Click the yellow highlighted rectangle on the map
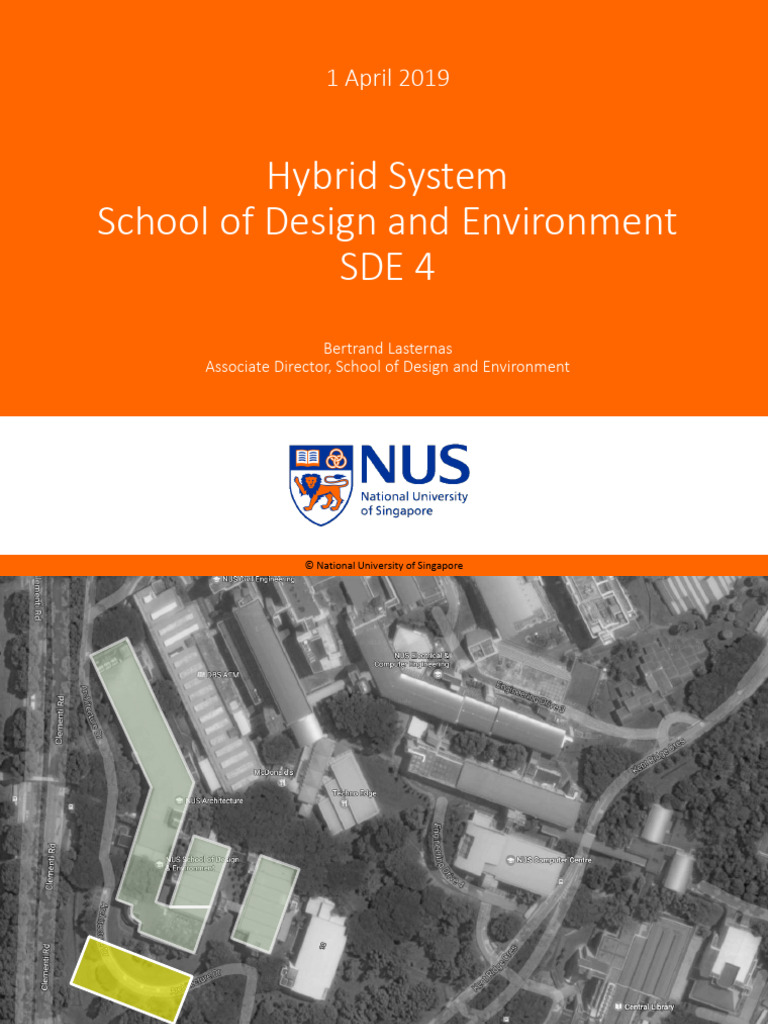 131,979
